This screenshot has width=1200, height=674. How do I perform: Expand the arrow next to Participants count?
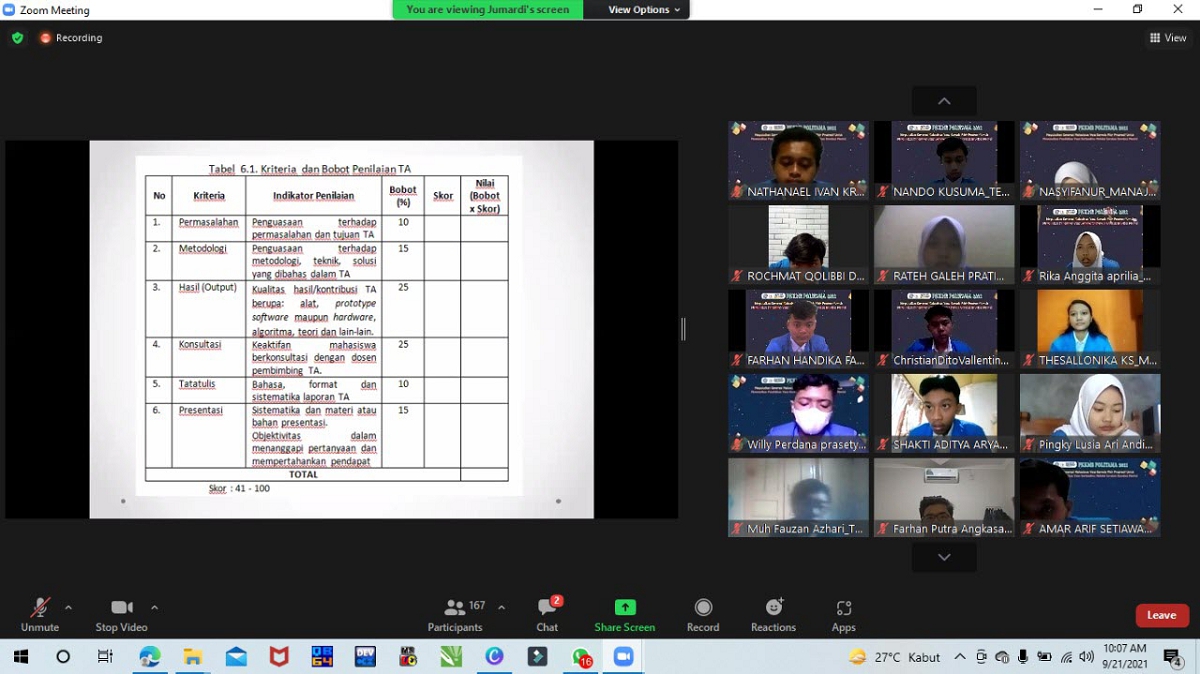tap(501, 607)
